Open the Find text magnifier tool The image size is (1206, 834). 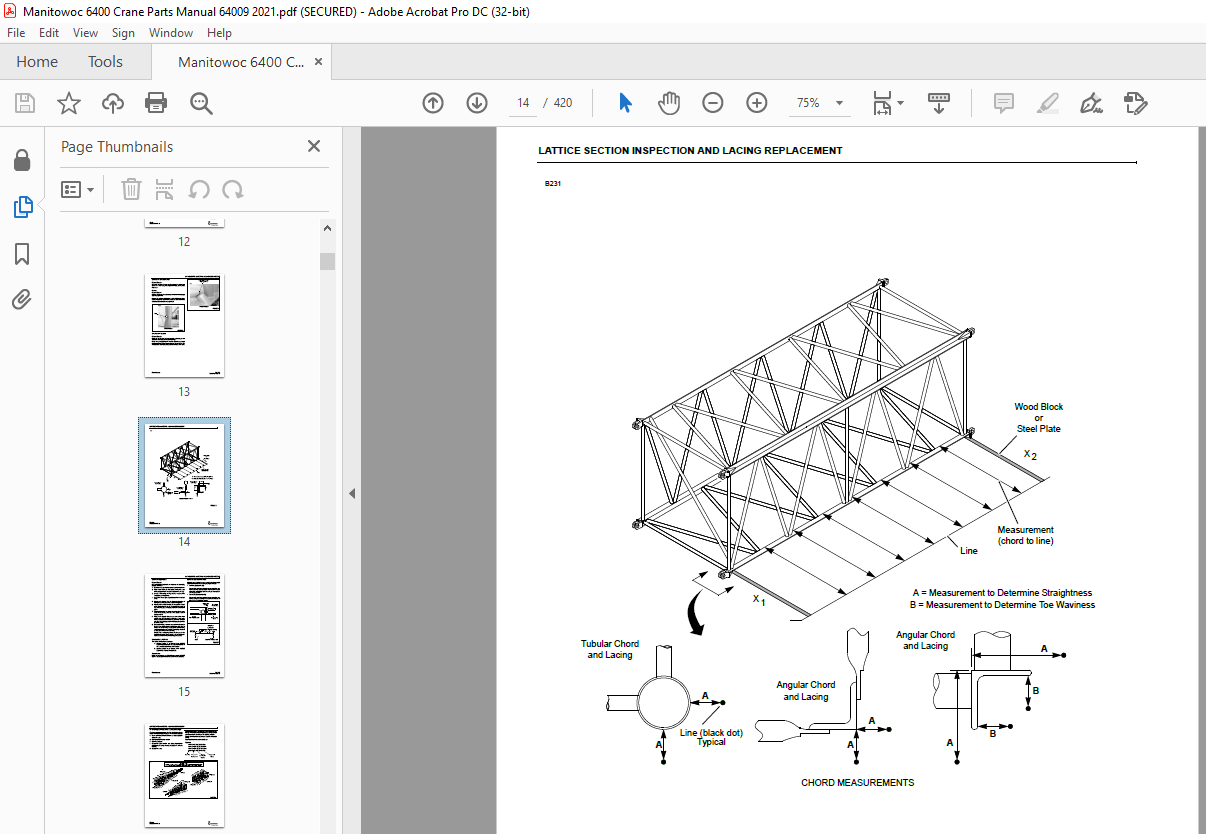[201, 103]
